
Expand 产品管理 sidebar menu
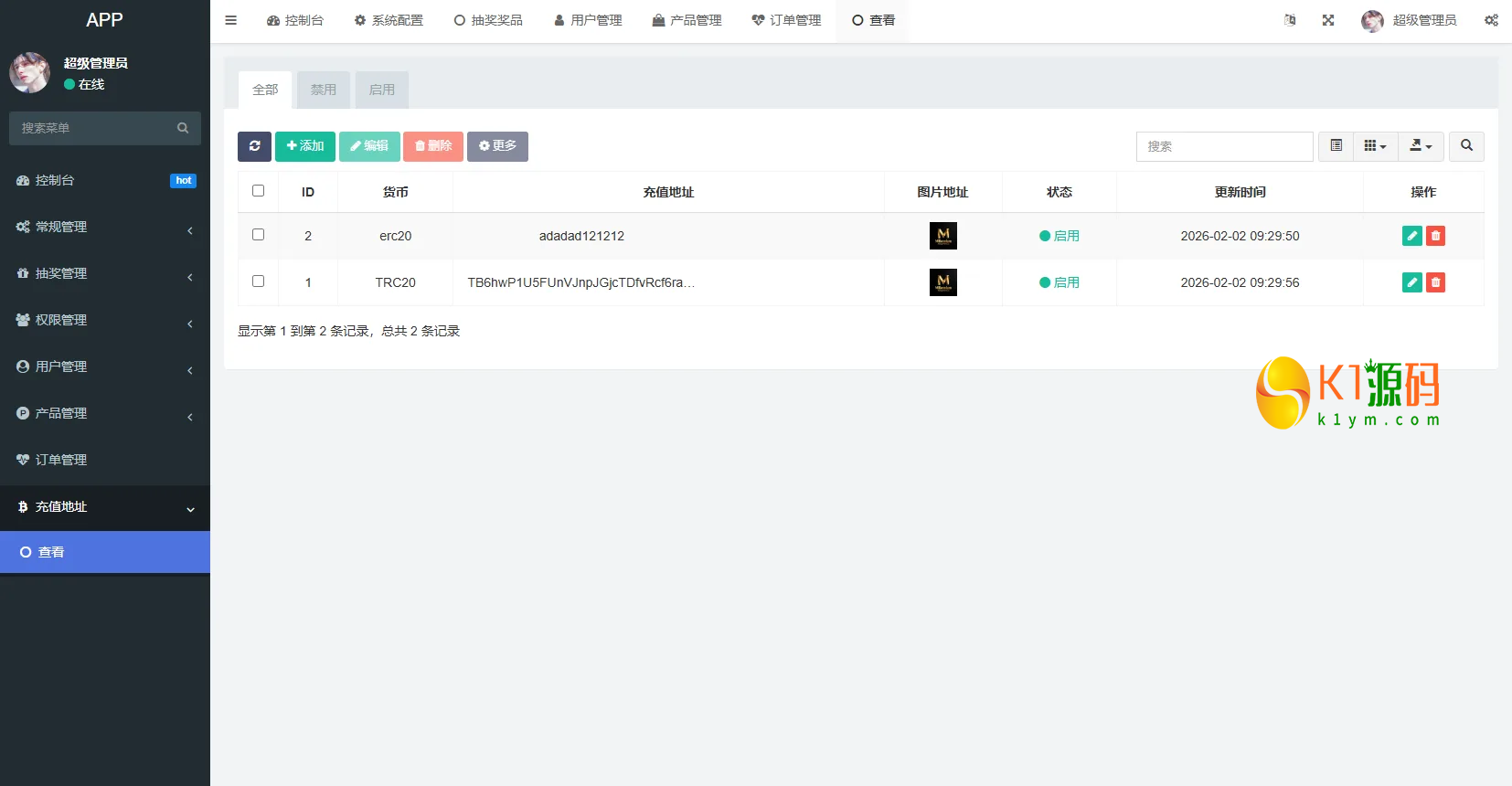[x=105, y=413]
